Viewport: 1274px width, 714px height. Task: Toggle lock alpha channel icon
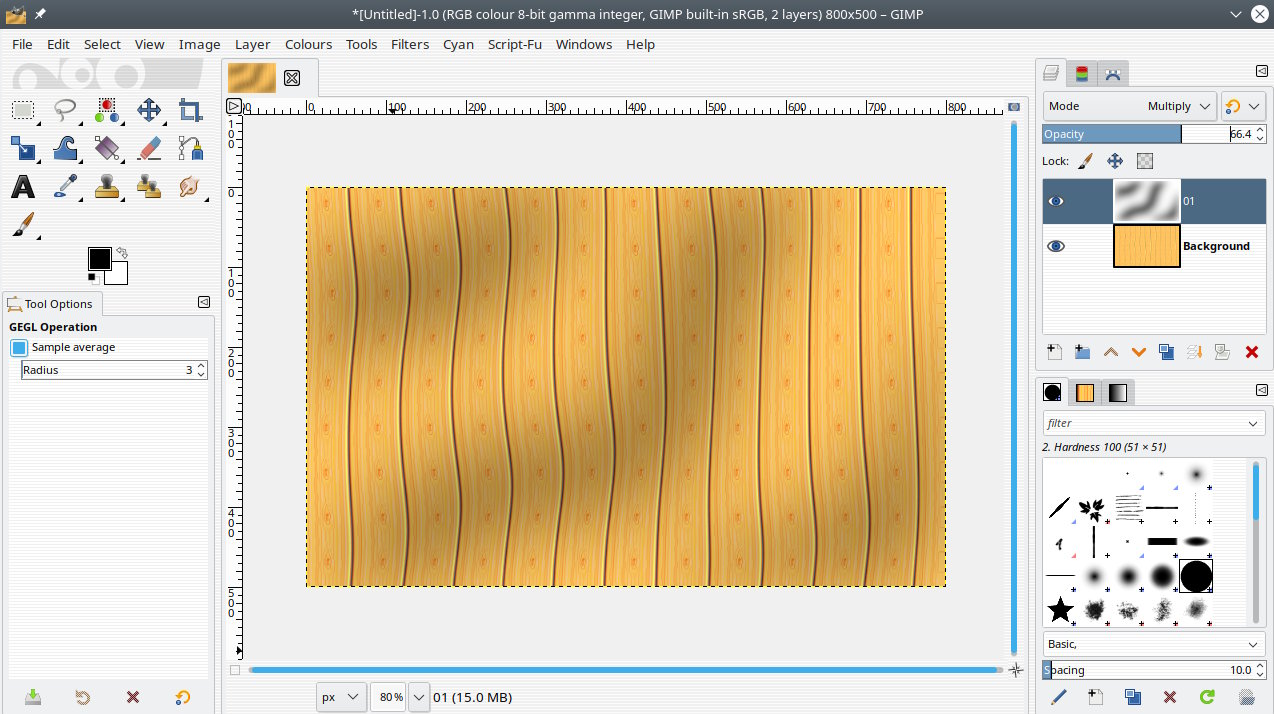tap(1145, 161)
